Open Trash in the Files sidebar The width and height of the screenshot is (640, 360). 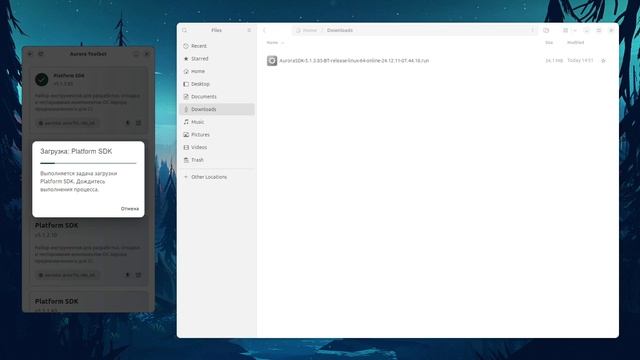pyautogui.click(x=217, y=160)
